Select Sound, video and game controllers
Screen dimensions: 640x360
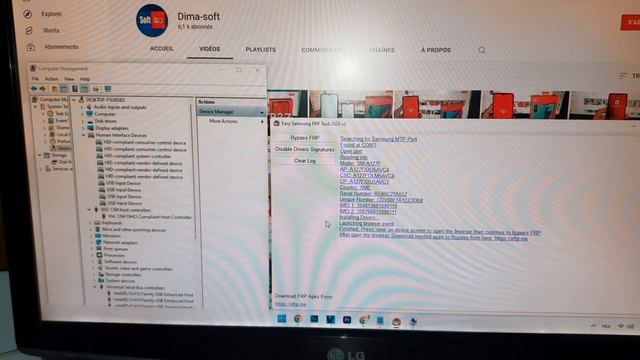point(139,269)
